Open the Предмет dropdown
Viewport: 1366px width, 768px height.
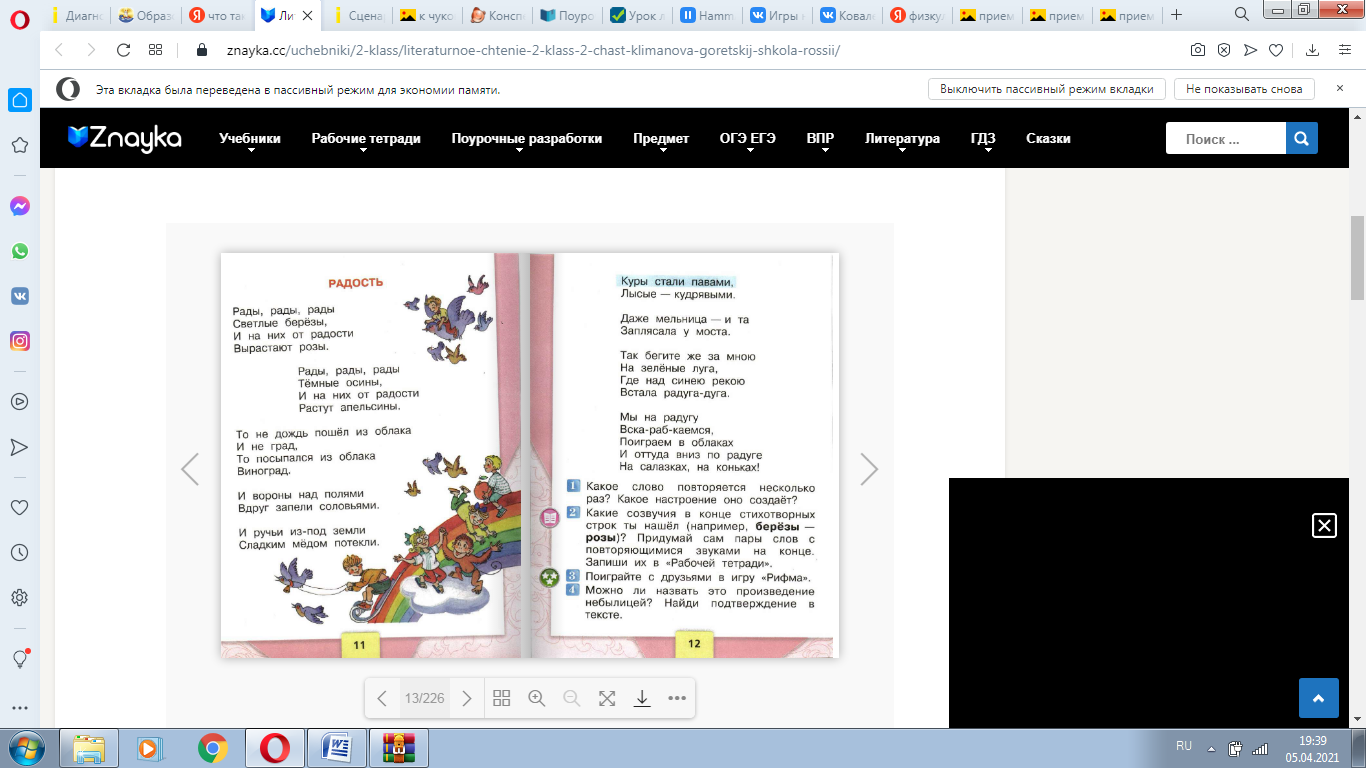(661, 139)
